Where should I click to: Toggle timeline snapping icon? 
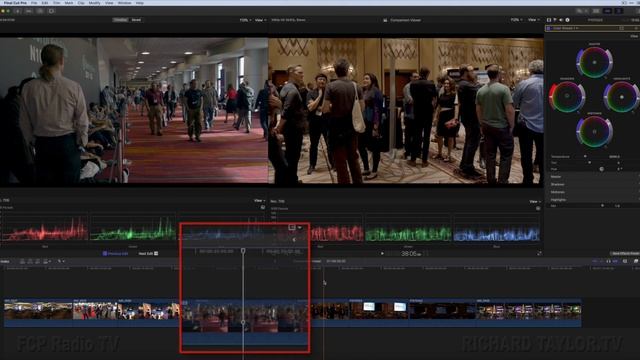pos(615,261)
